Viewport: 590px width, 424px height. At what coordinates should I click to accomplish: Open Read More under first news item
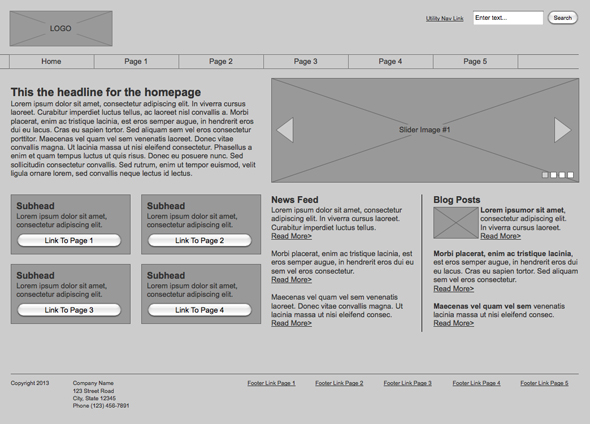(x=292, y=236)
